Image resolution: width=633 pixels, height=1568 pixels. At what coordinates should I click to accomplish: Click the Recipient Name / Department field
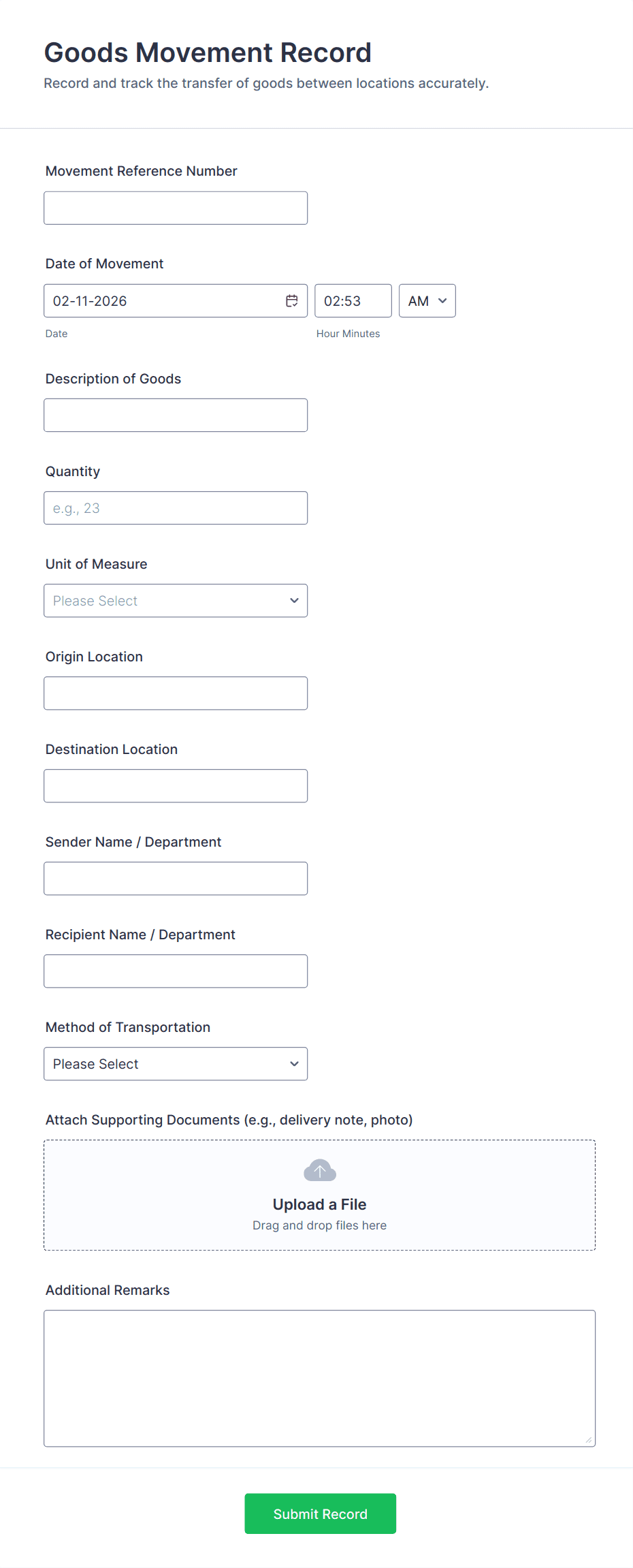click(x=175, y=971)
